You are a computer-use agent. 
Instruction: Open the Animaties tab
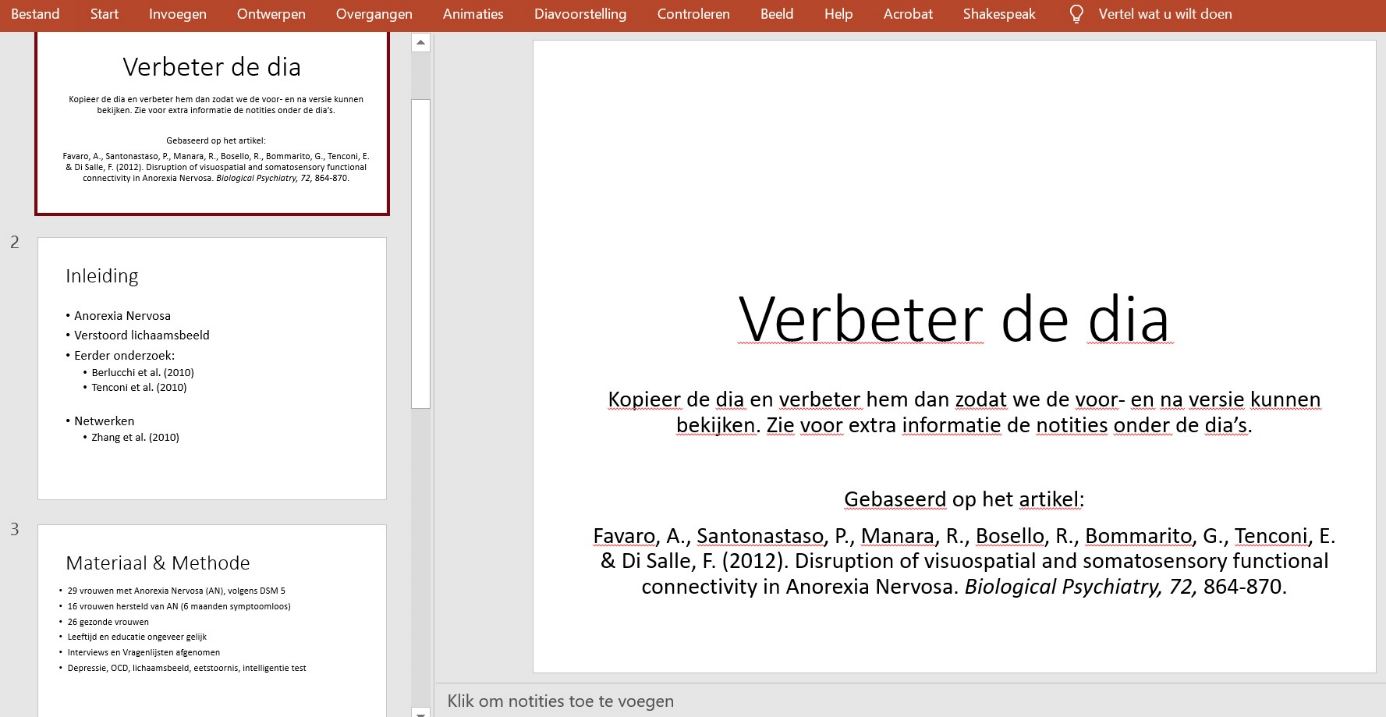[x=473, y=14]
